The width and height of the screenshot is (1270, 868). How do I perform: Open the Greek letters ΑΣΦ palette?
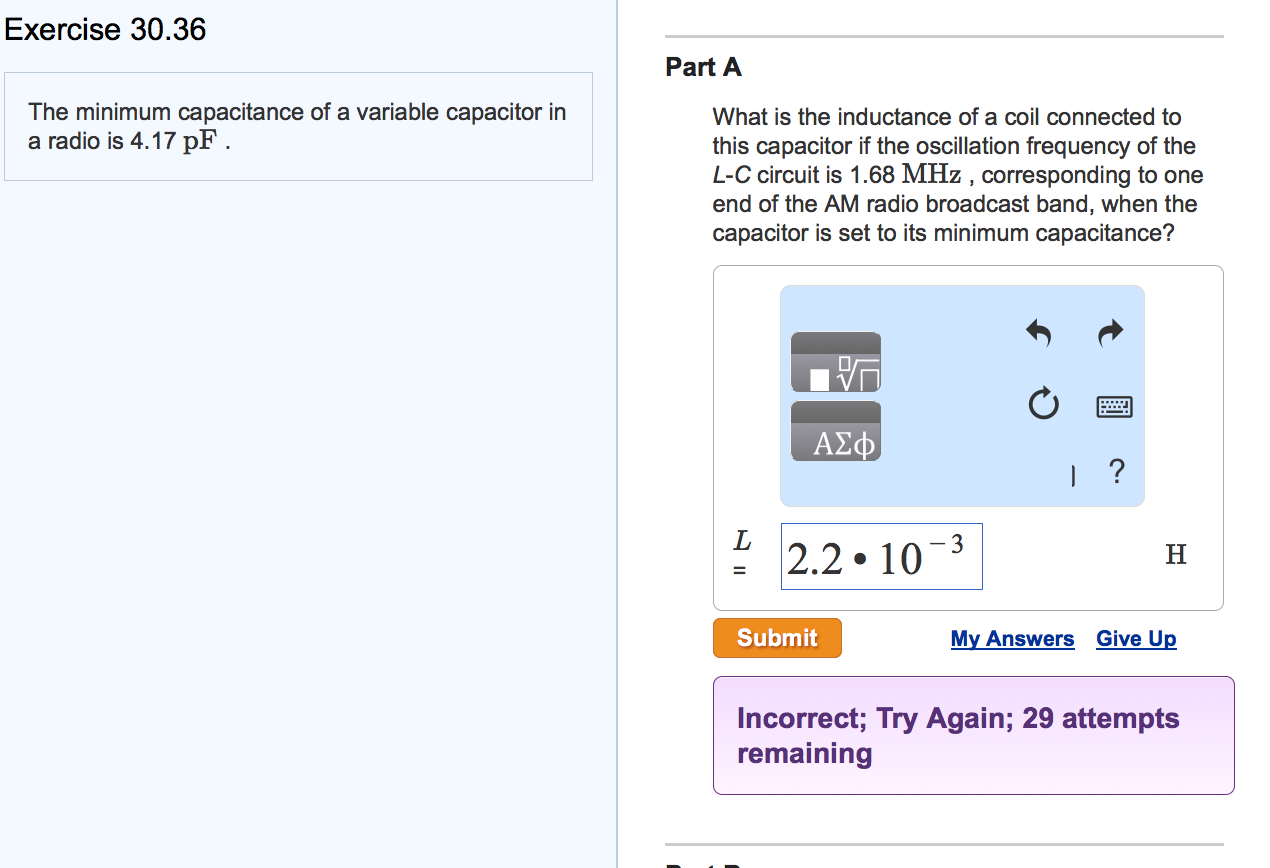[x=836, y=430]
